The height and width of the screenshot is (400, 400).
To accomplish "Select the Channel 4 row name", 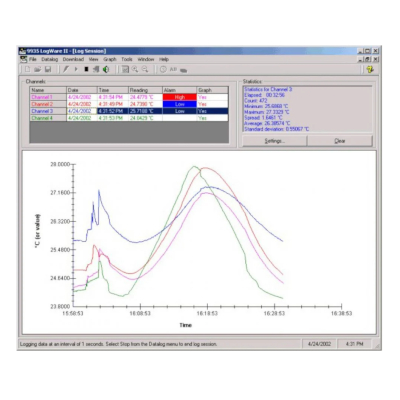I will (42, 118).
